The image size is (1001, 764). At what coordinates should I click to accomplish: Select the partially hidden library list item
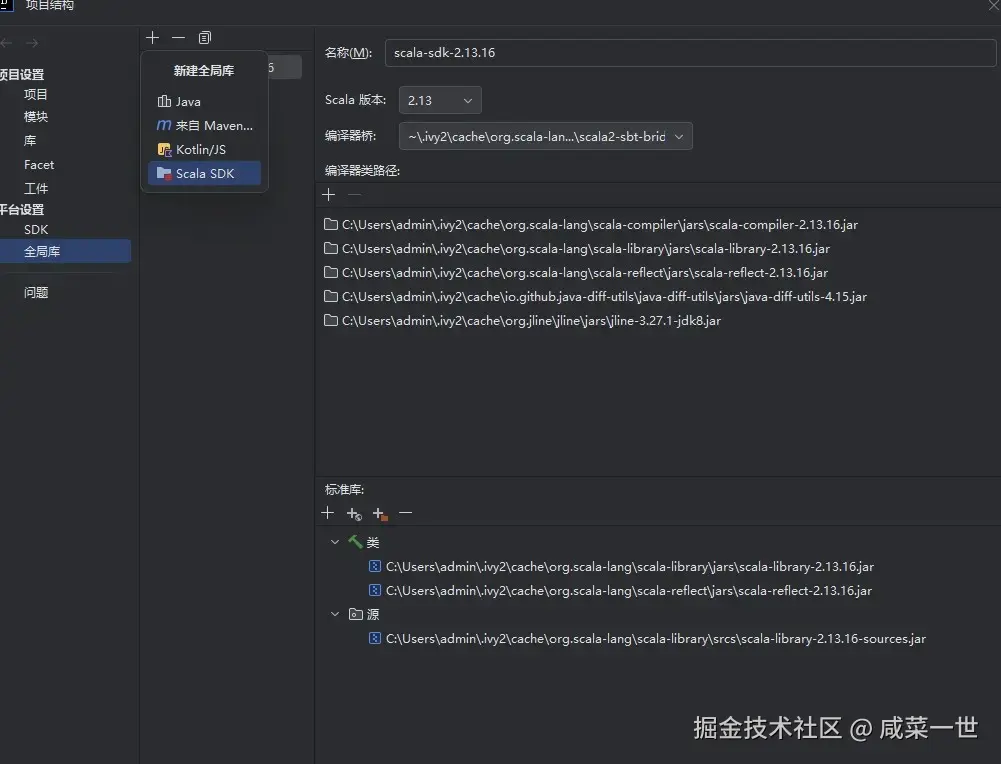click(284, 67)
